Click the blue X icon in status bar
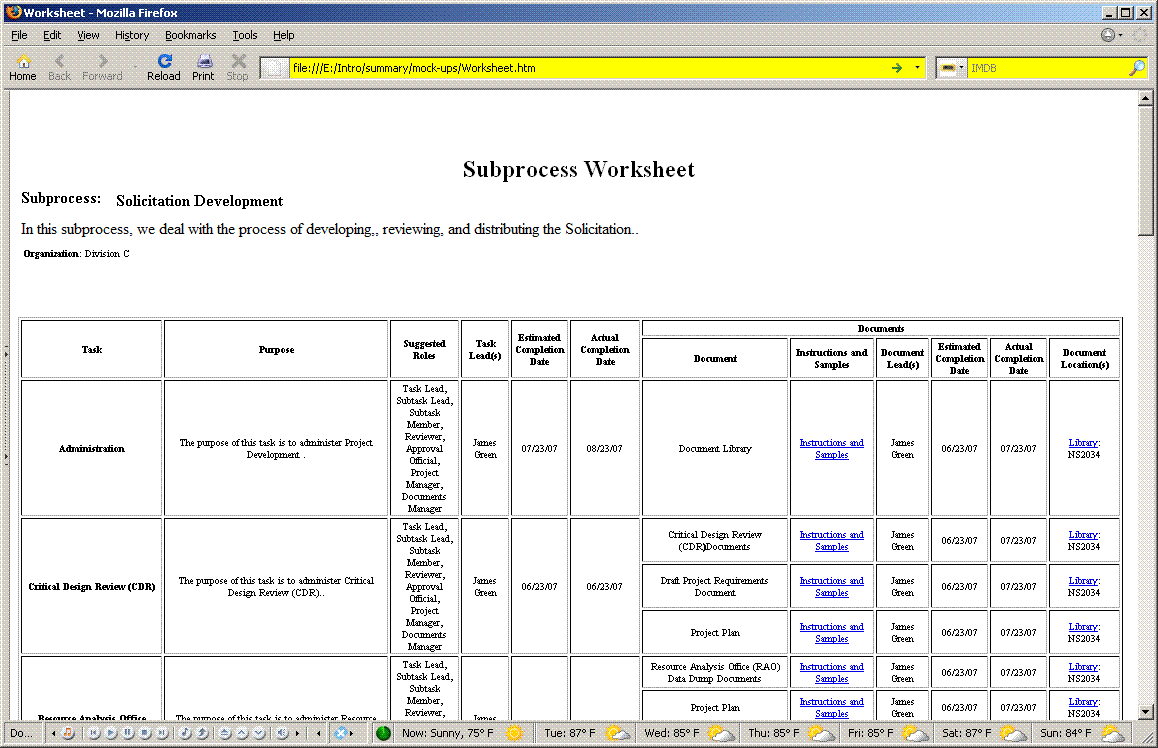Screen dimensions: 1158x748 coord(340,733)
